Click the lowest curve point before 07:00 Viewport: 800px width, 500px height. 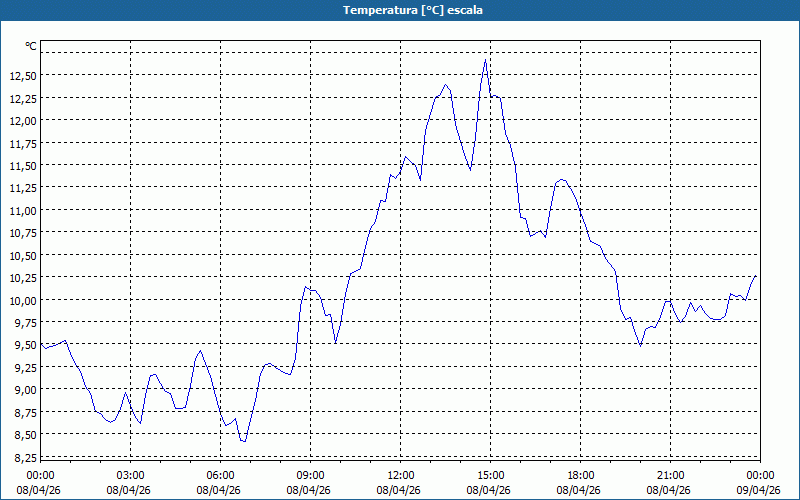click(244, 441)
